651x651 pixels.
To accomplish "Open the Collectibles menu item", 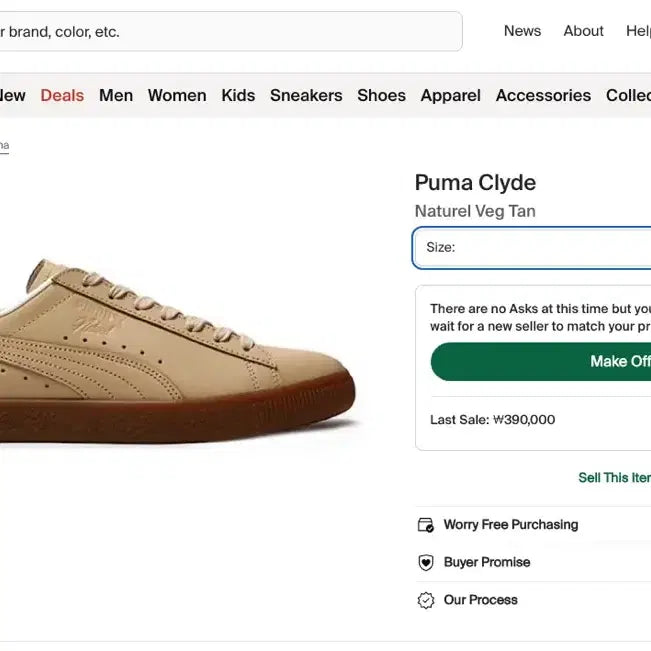I will pyautogui.click(x=628, y=95).
